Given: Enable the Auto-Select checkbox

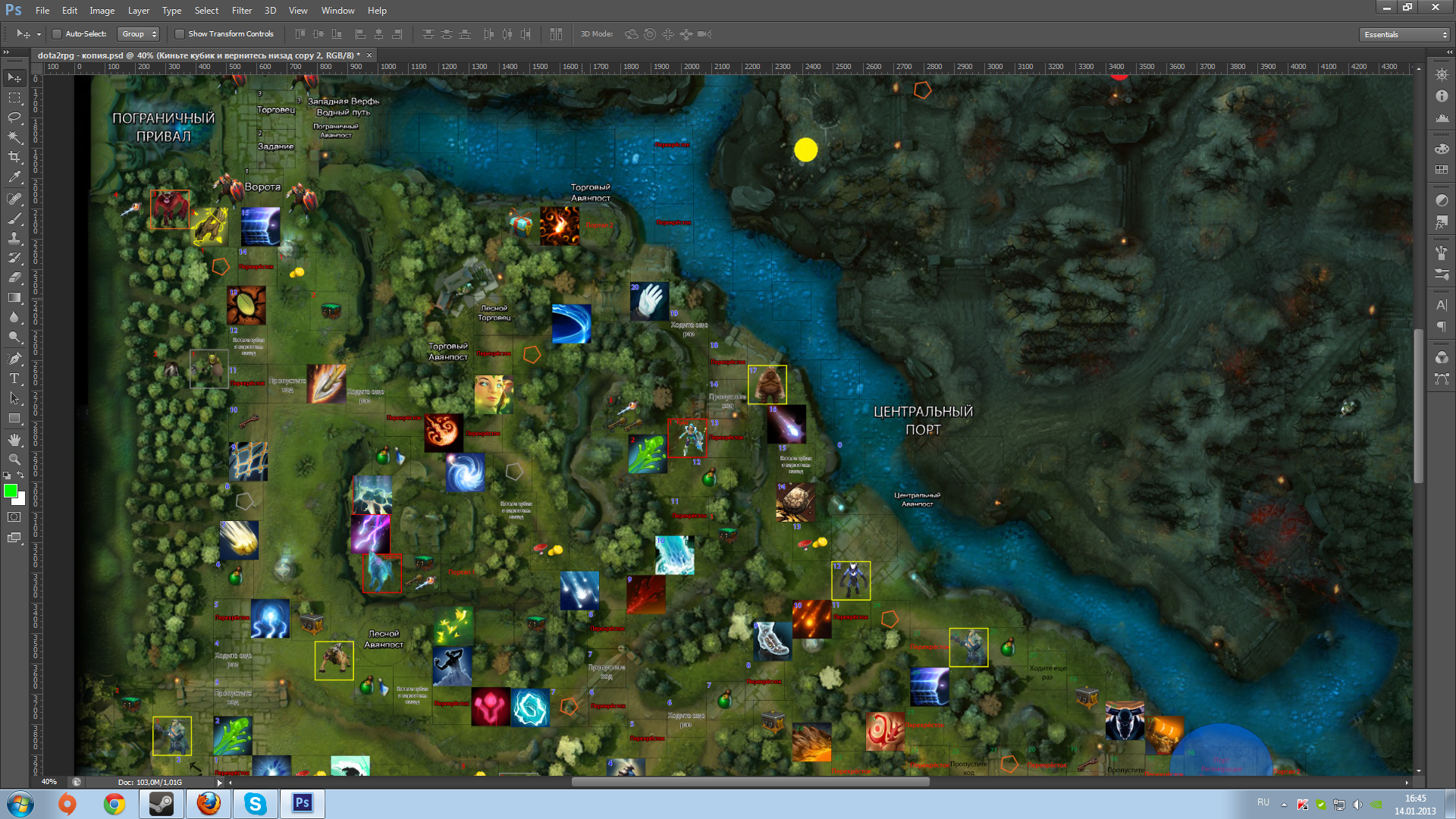Looking at the screenshot, I should [57, 34].
